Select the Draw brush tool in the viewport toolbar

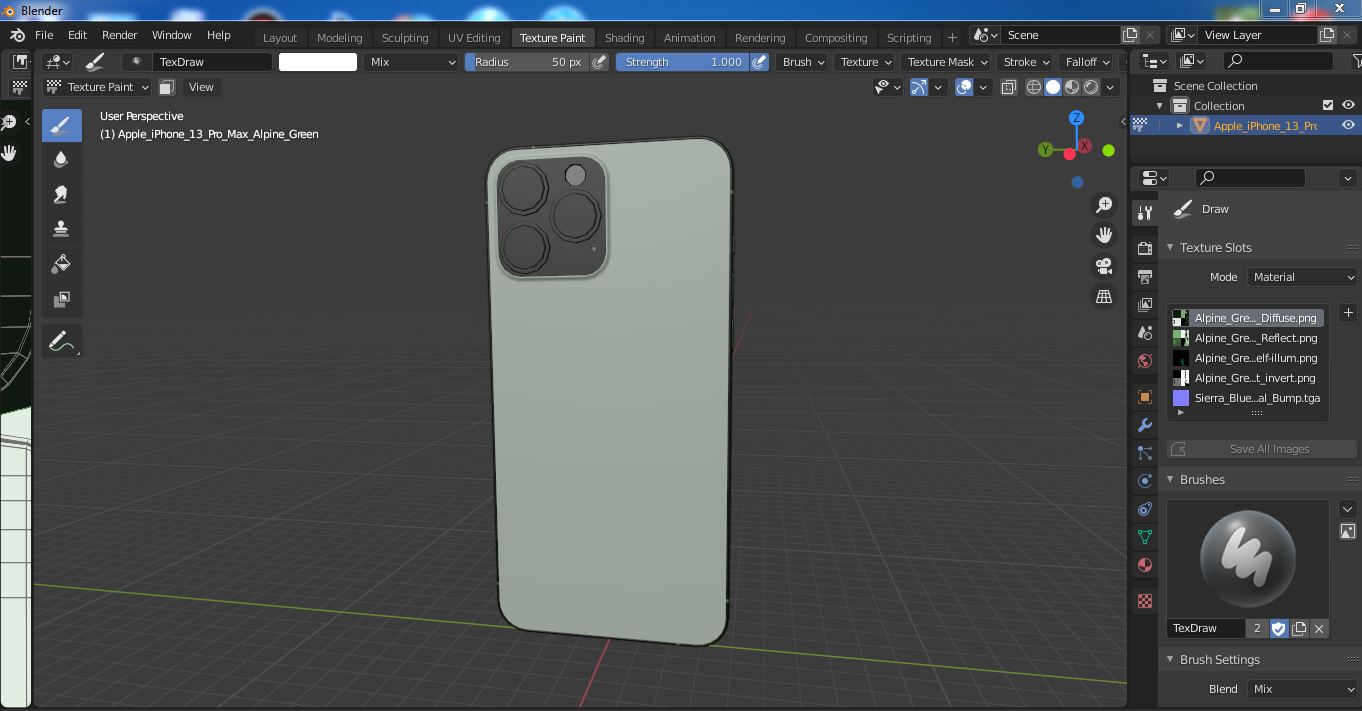pyautogui.click(x=61, y=125)
